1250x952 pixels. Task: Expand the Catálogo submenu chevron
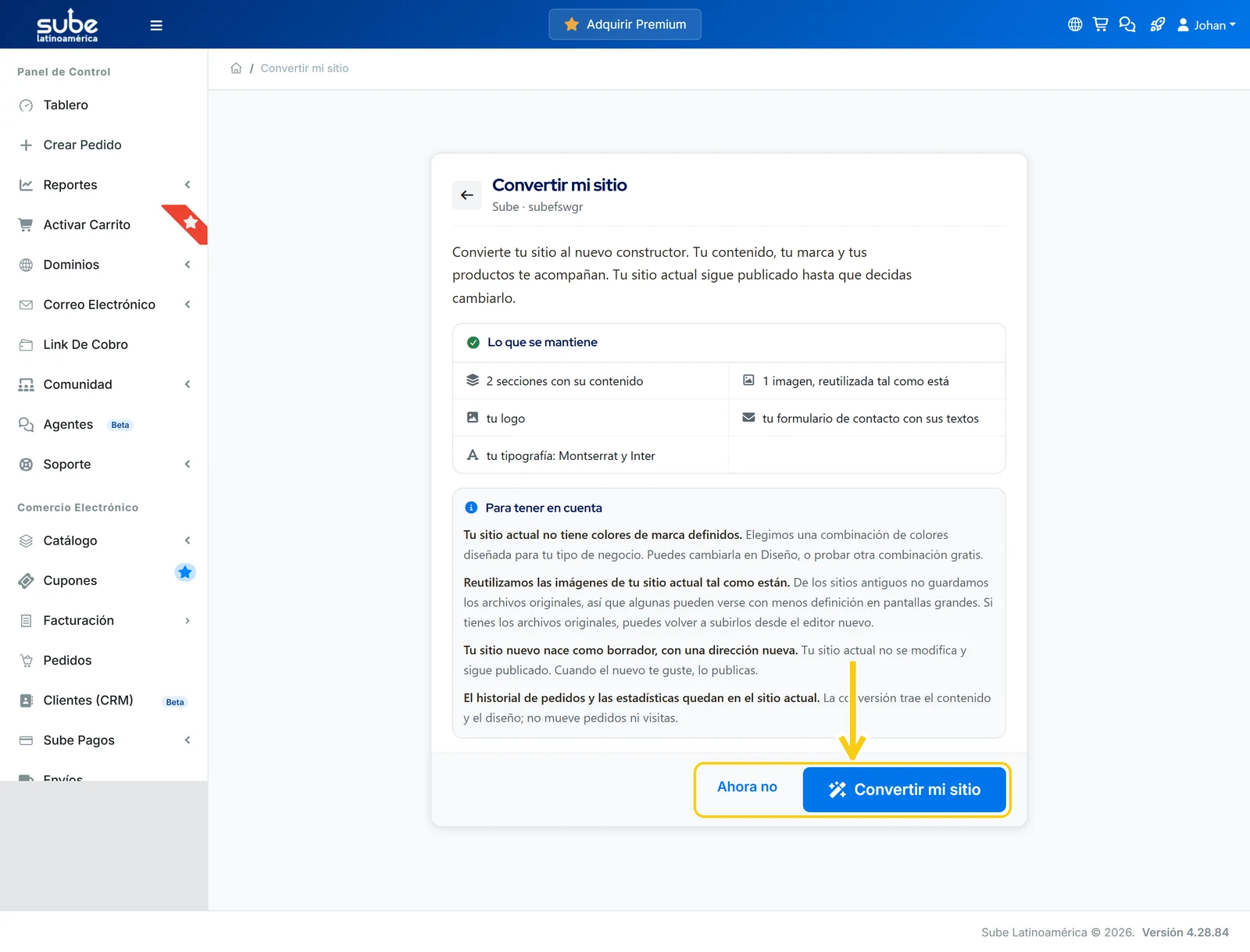coord(187,540)
